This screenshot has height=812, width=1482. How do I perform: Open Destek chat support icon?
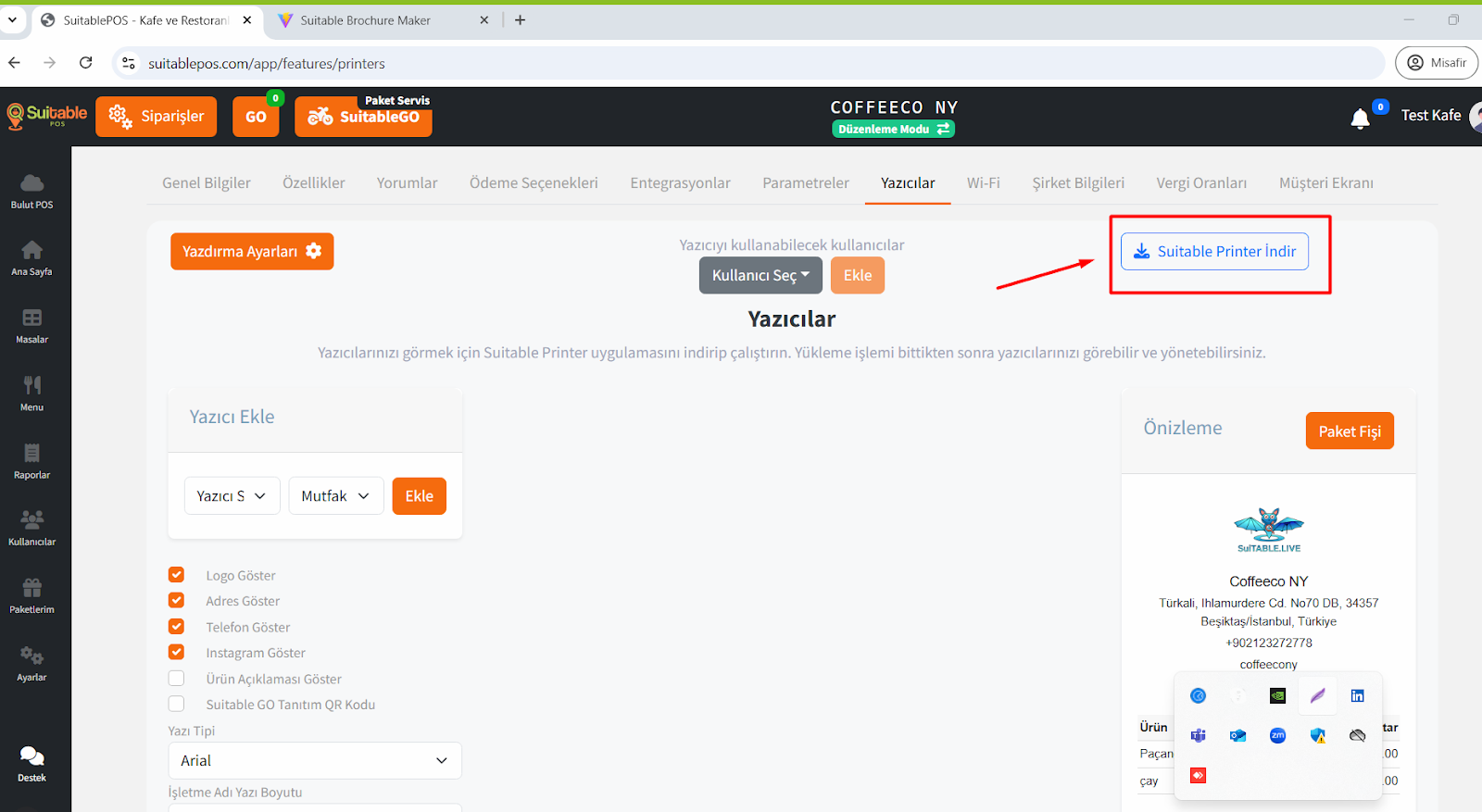31,756
